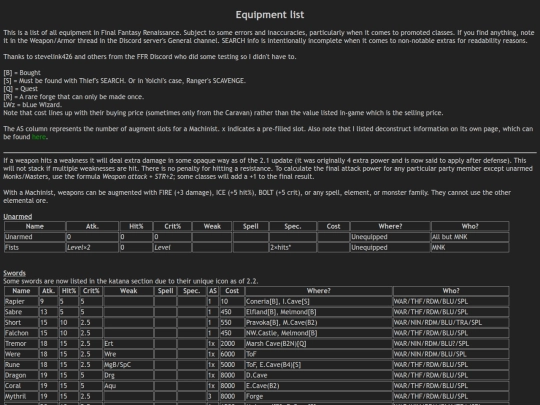Open the green "here" deconstruct link

(39, 137)
